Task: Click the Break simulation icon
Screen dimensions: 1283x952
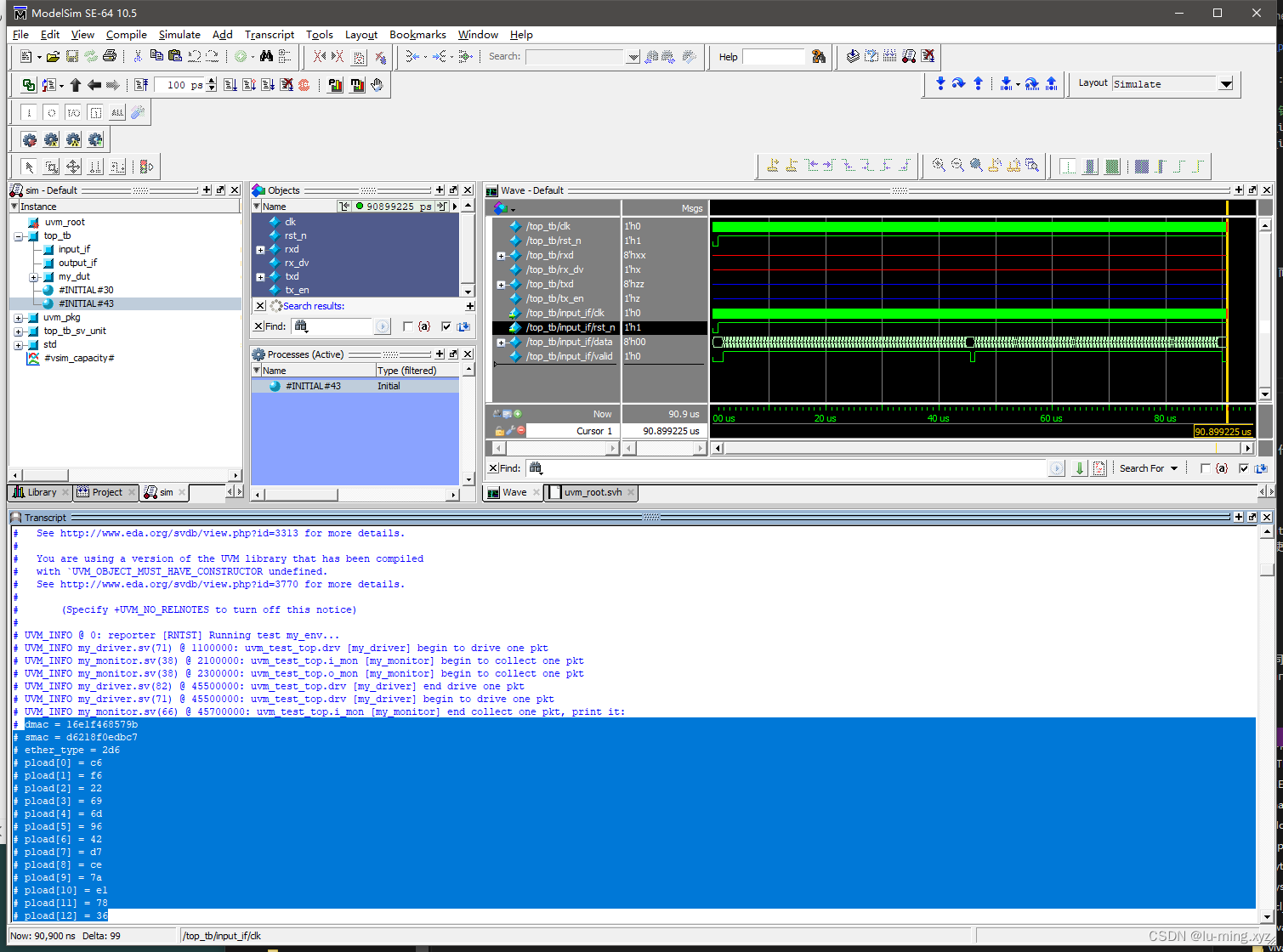Action: 287,85
